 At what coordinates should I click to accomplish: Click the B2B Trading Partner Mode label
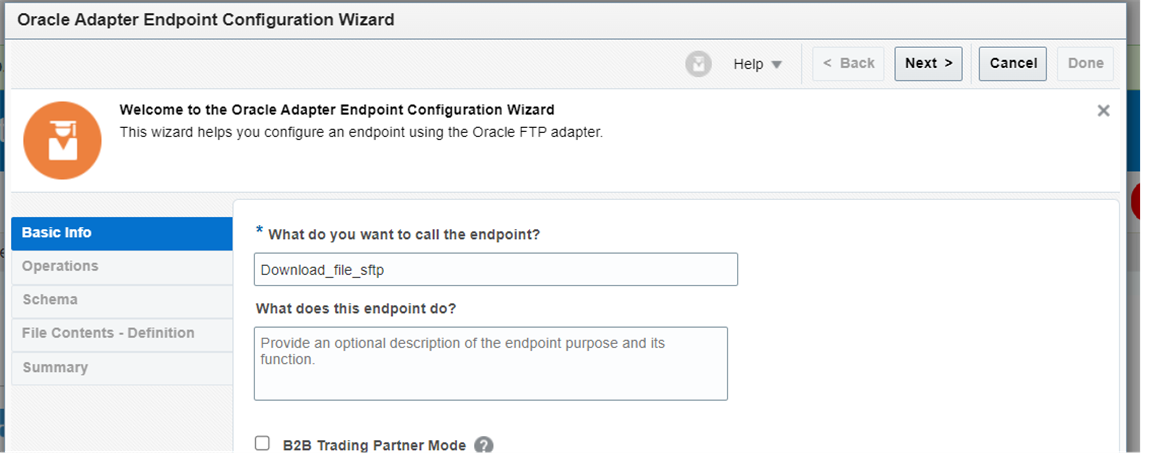coord(375,446)
